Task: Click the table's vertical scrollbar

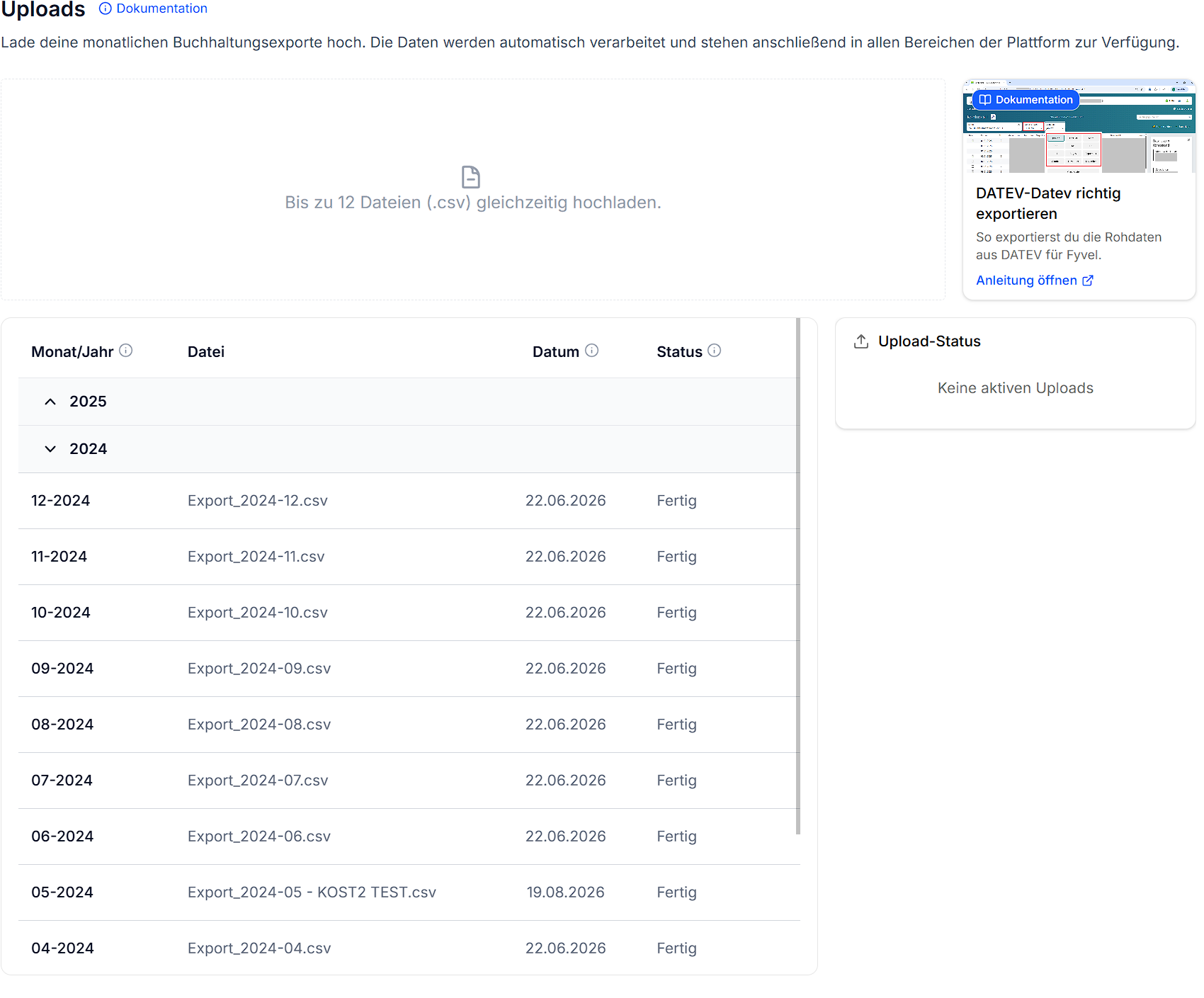Action: 798,576
